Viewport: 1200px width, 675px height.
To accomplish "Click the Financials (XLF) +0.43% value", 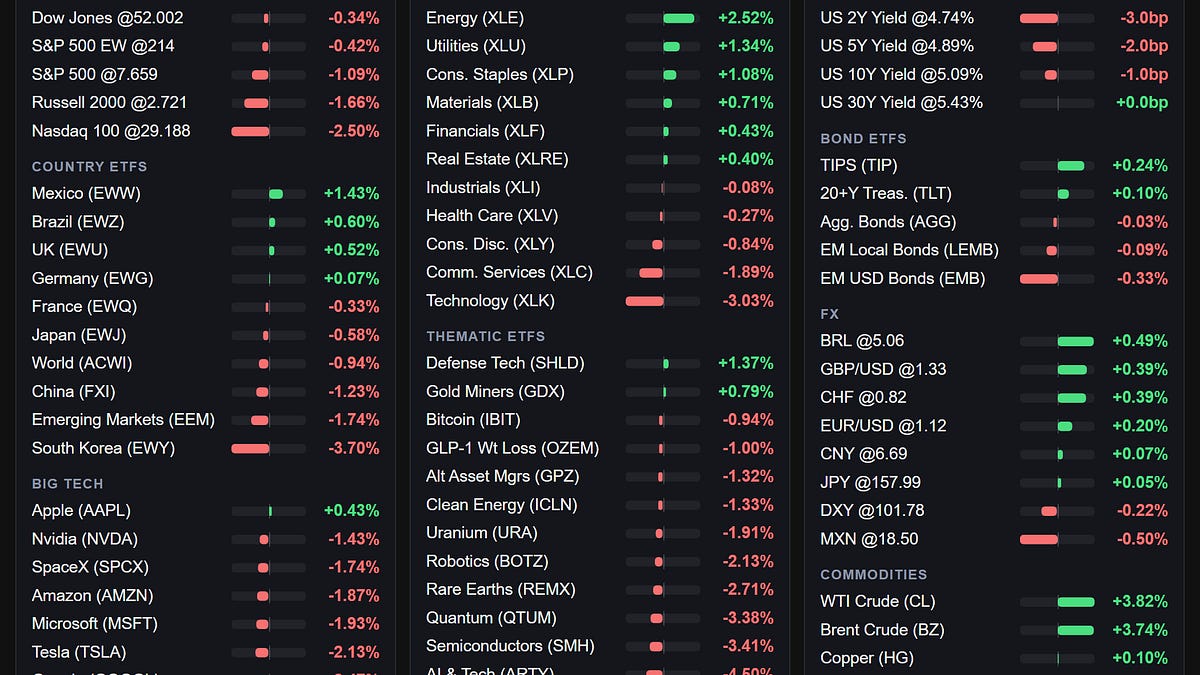I will click(x=746, y=131).
